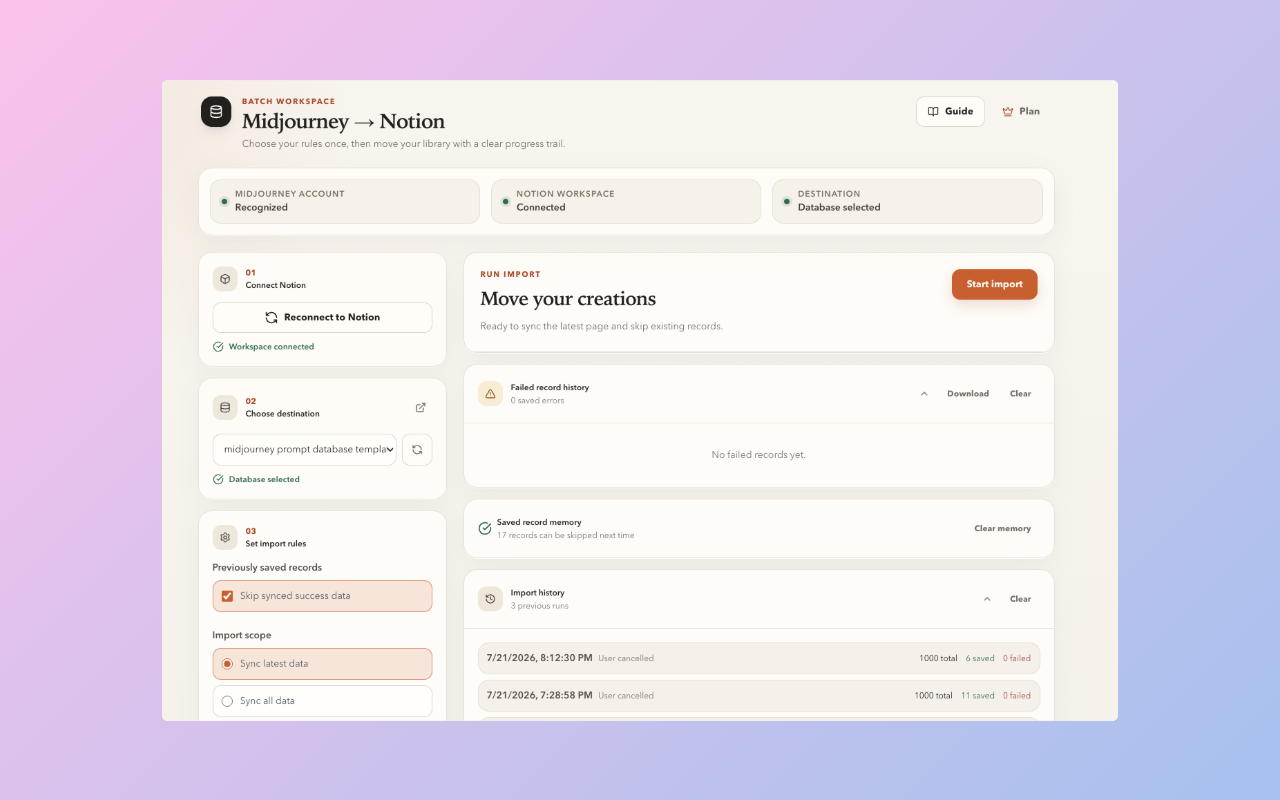This screenshot has height=800, width=1280.
Task: Open the Guide button
Action: 950,111
